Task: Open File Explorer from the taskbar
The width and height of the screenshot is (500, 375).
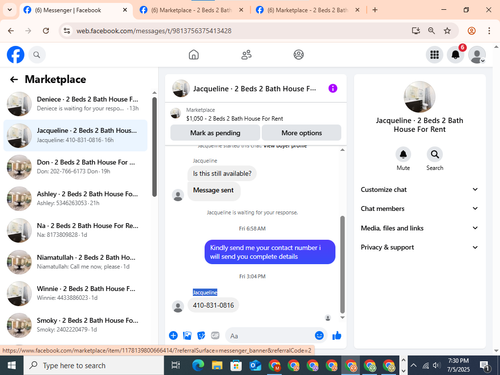Action: 217,365
